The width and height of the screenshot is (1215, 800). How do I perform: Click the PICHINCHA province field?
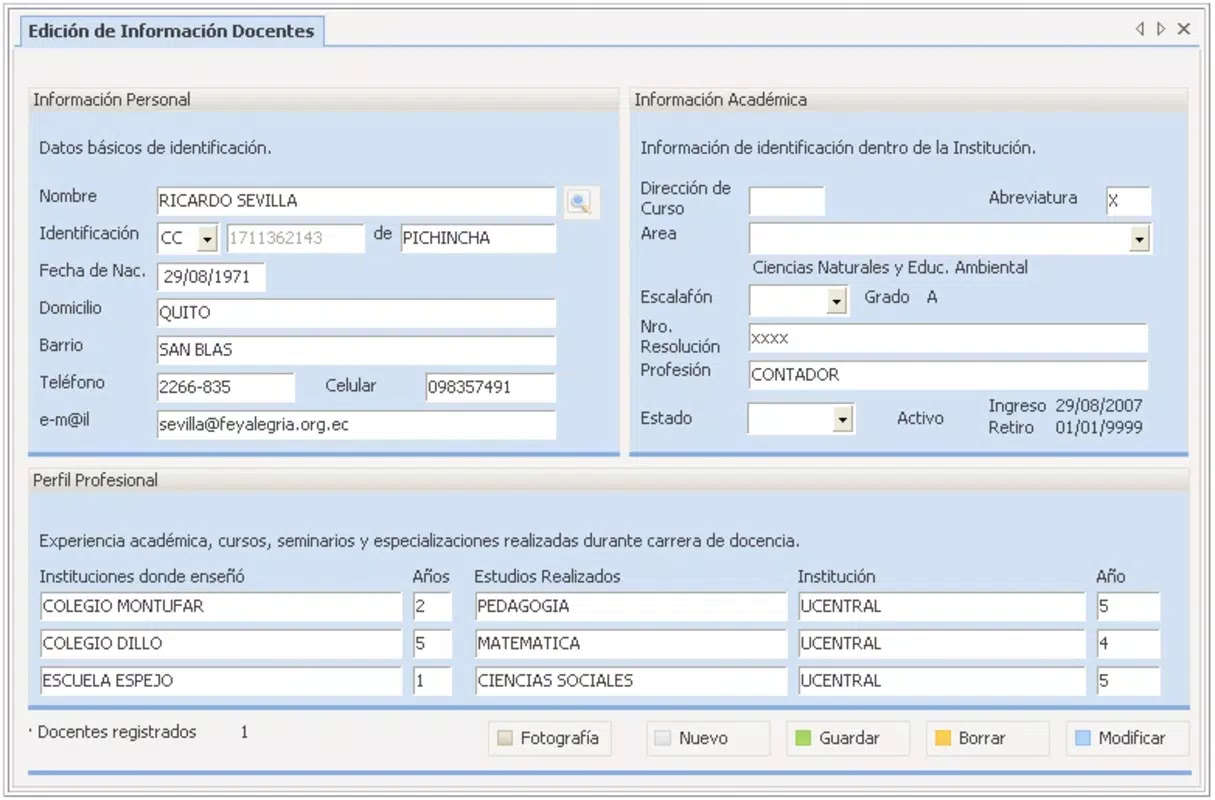point(478,239)
